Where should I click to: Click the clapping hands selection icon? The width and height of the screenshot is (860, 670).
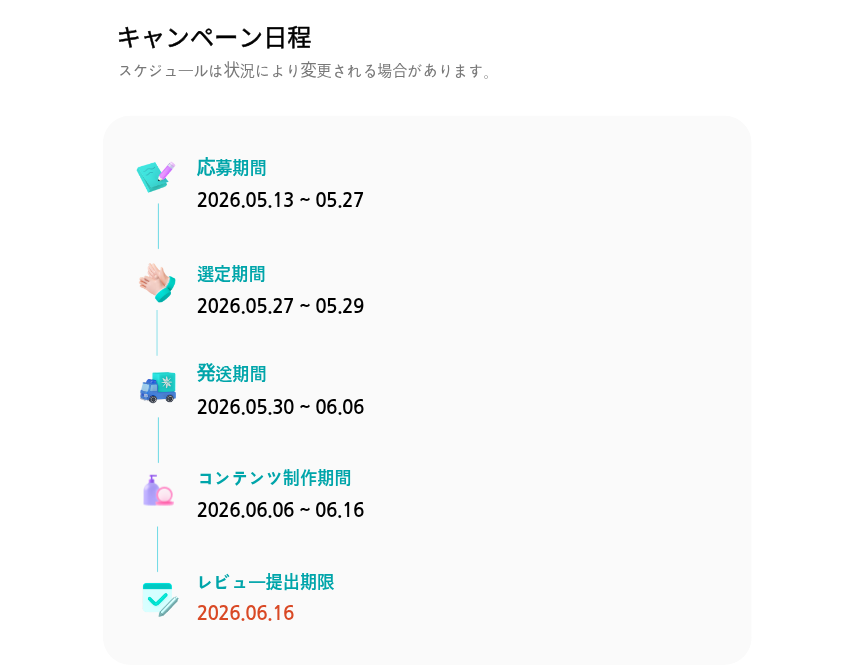click(x=157, y=282)
